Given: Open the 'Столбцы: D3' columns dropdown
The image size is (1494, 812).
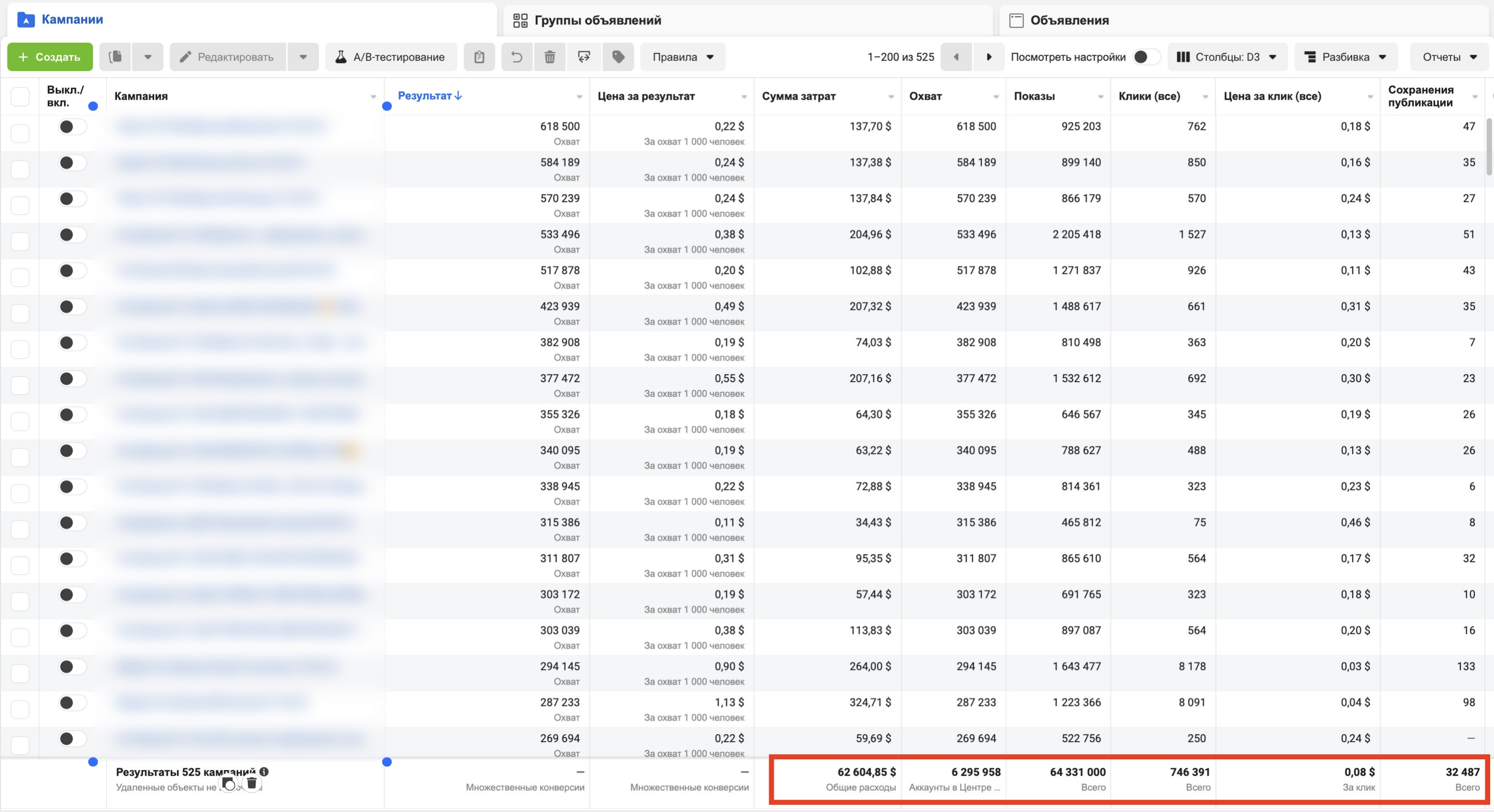Looking at the screenshot, I should (1227, 57).
